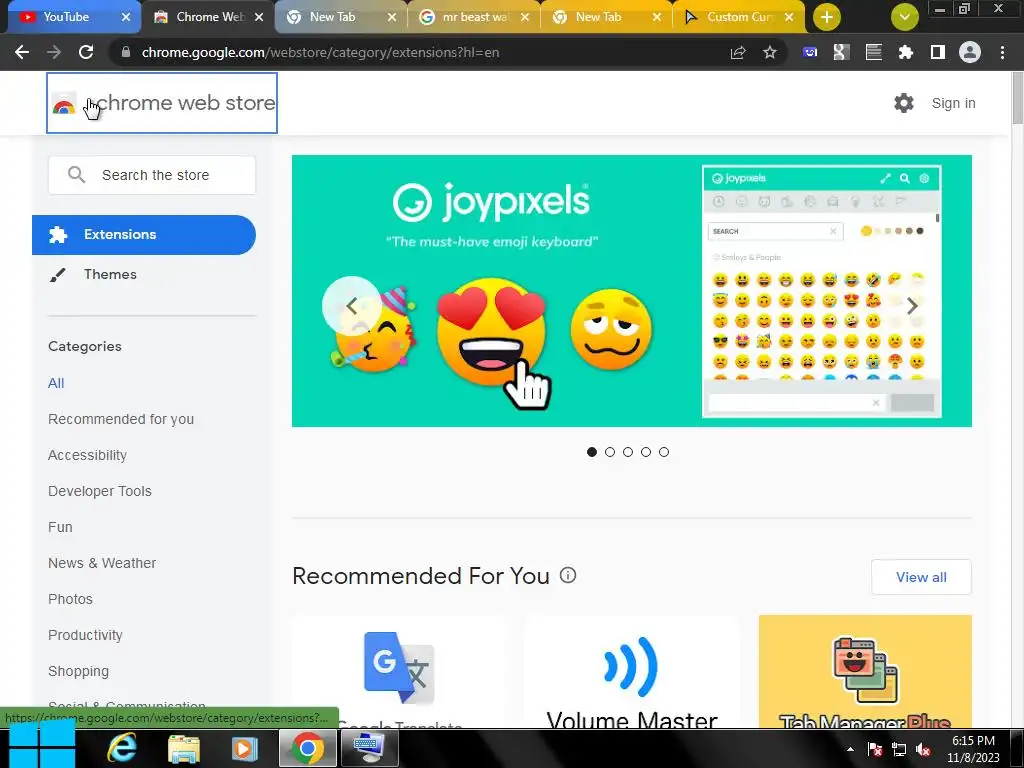Select the first carousel dot
The height and width of the screenshot is (768, 1024).
pyautogui.click(x=592, y=452)
